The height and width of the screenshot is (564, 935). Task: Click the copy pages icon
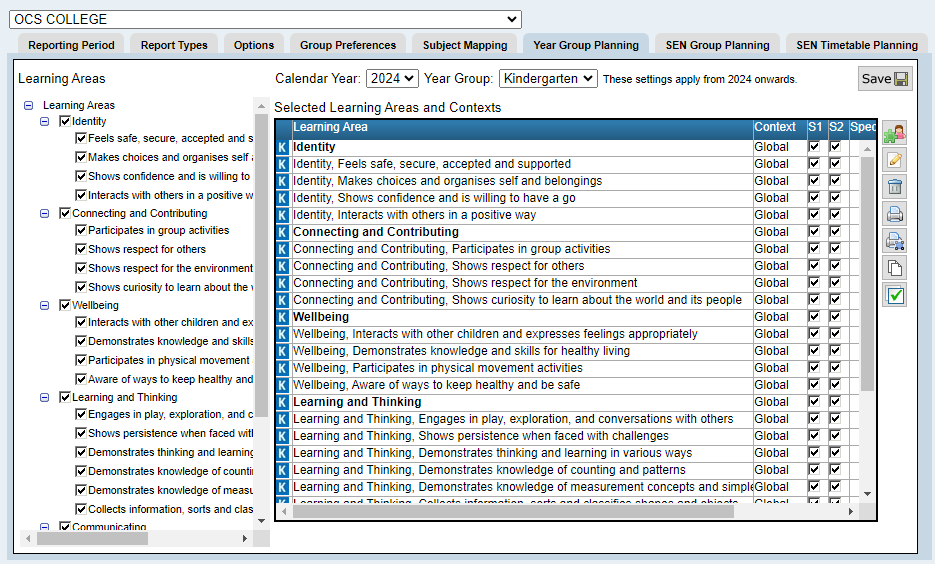[x=894, y=268]
